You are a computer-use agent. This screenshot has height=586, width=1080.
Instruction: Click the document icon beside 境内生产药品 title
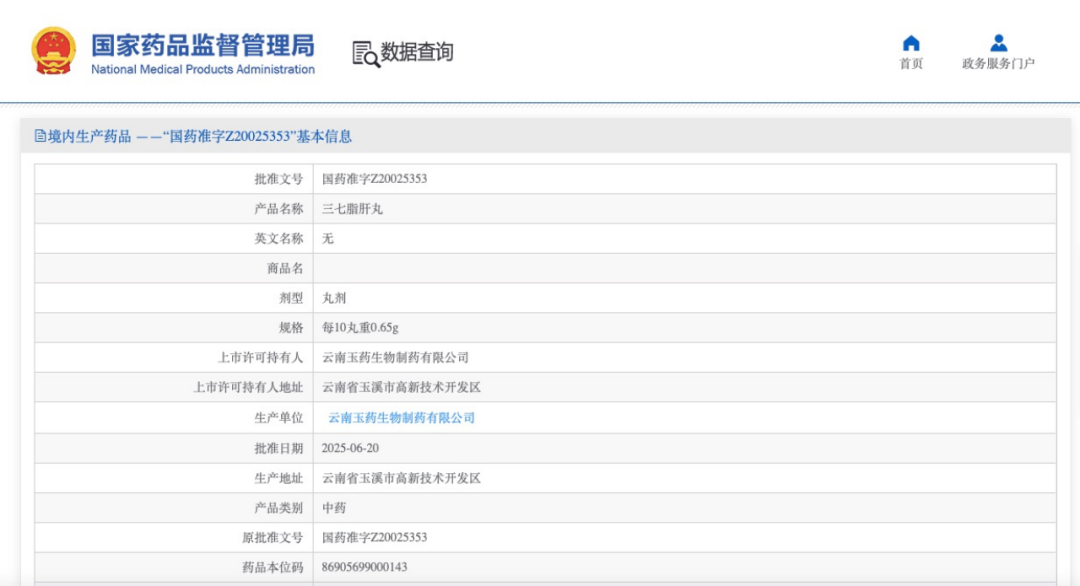tap(37, 135)
